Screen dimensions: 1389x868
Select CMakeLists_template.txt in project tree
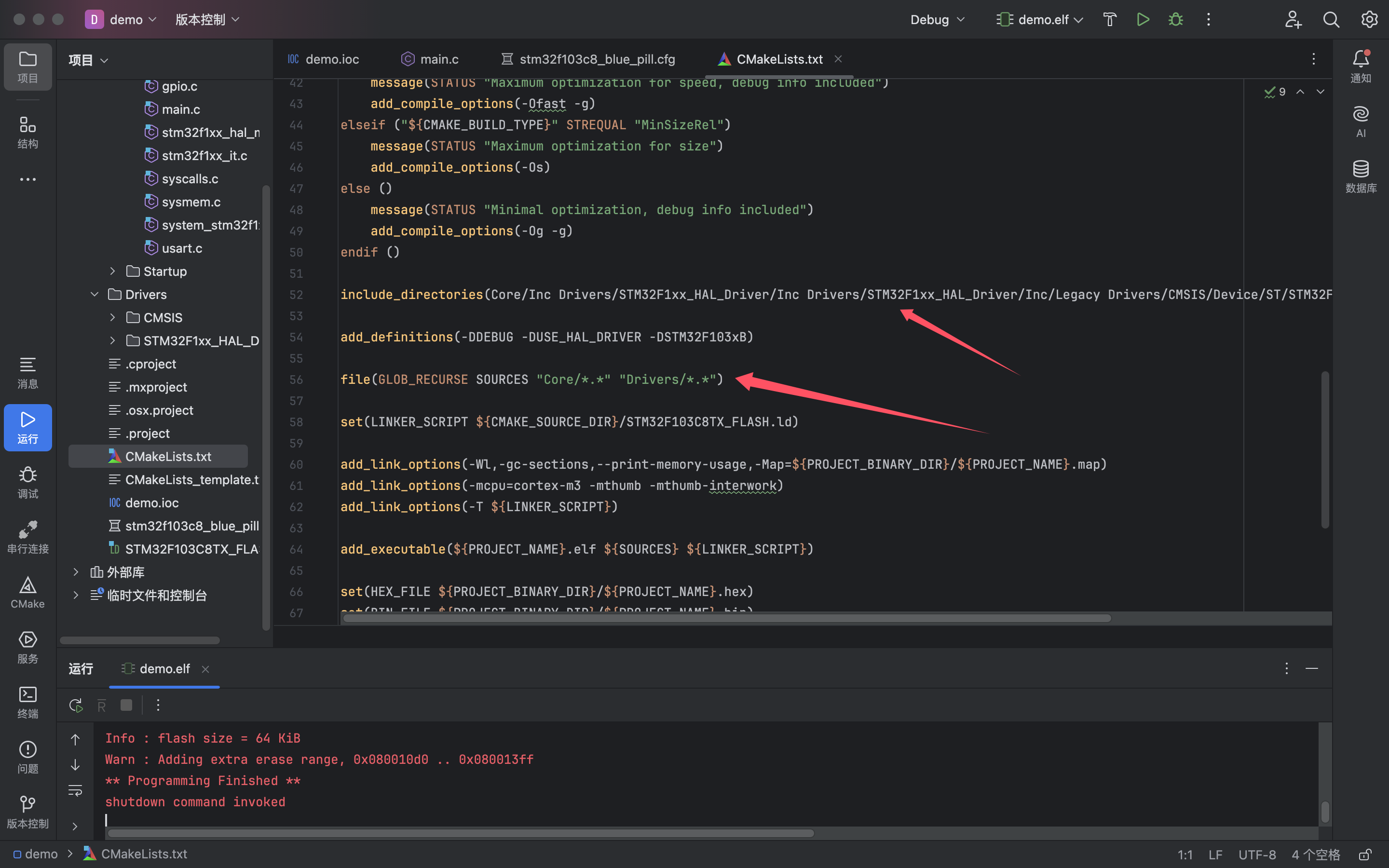[x=184, y=479]
